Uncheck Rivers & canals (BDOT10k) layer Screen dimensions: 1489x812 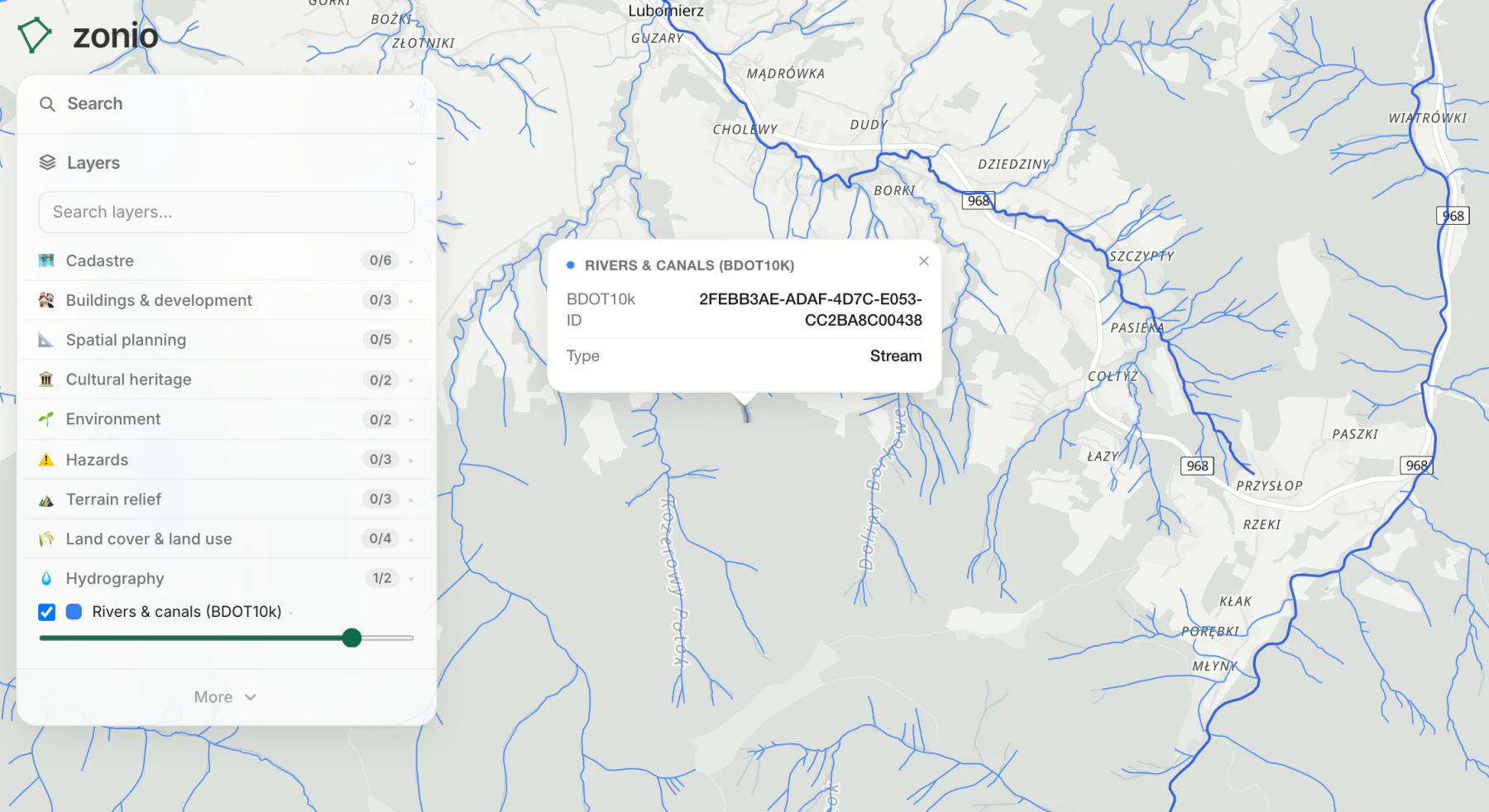point(47,612)
